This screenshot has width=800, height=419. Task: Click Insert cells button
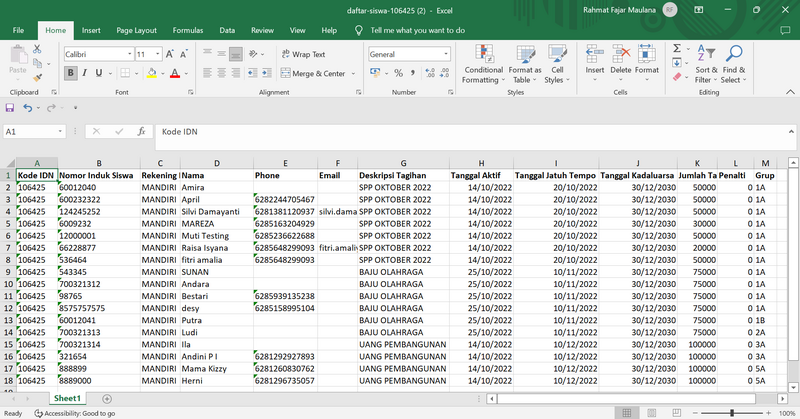tap(594, 62)
